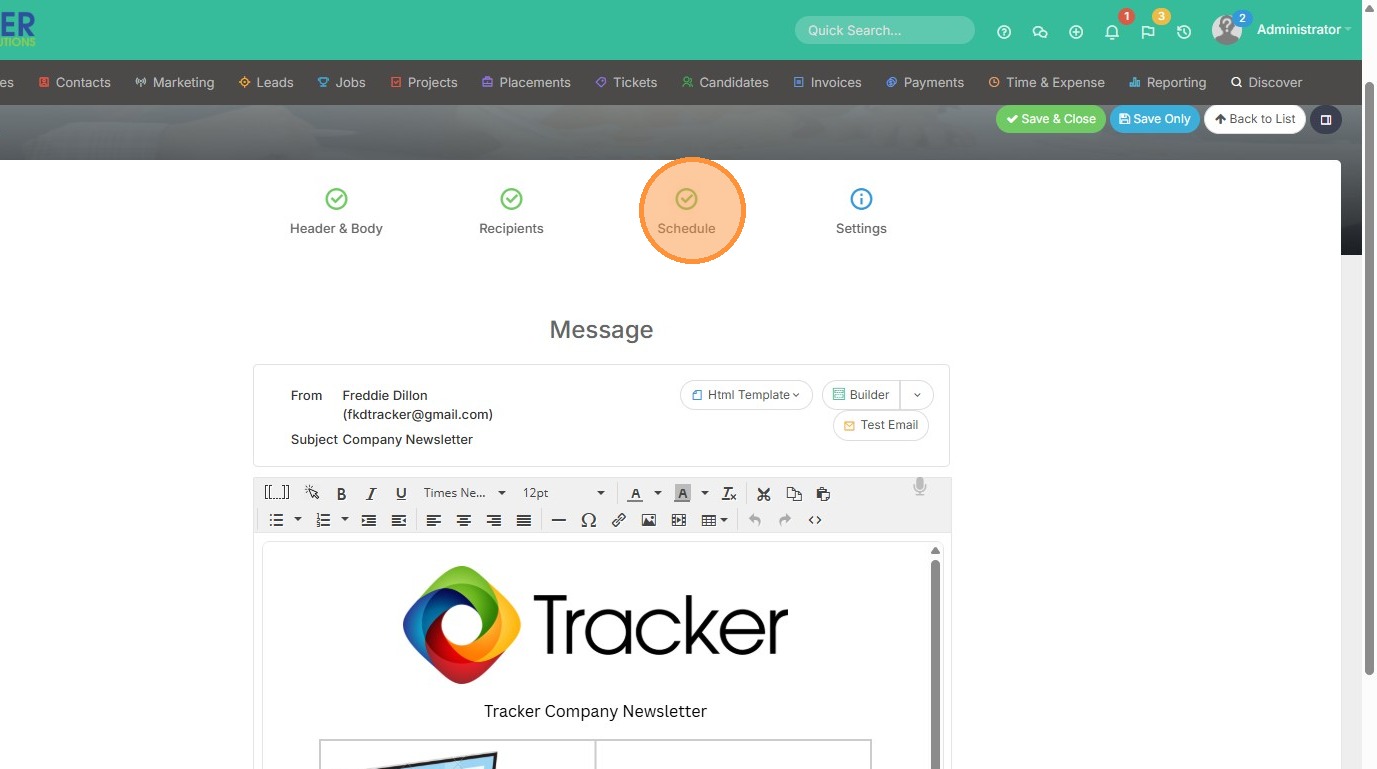The width and height of the screenshot is (1377, 769).
Task: Insert a hyperlink in the message
Action: (x=619, y=520)
